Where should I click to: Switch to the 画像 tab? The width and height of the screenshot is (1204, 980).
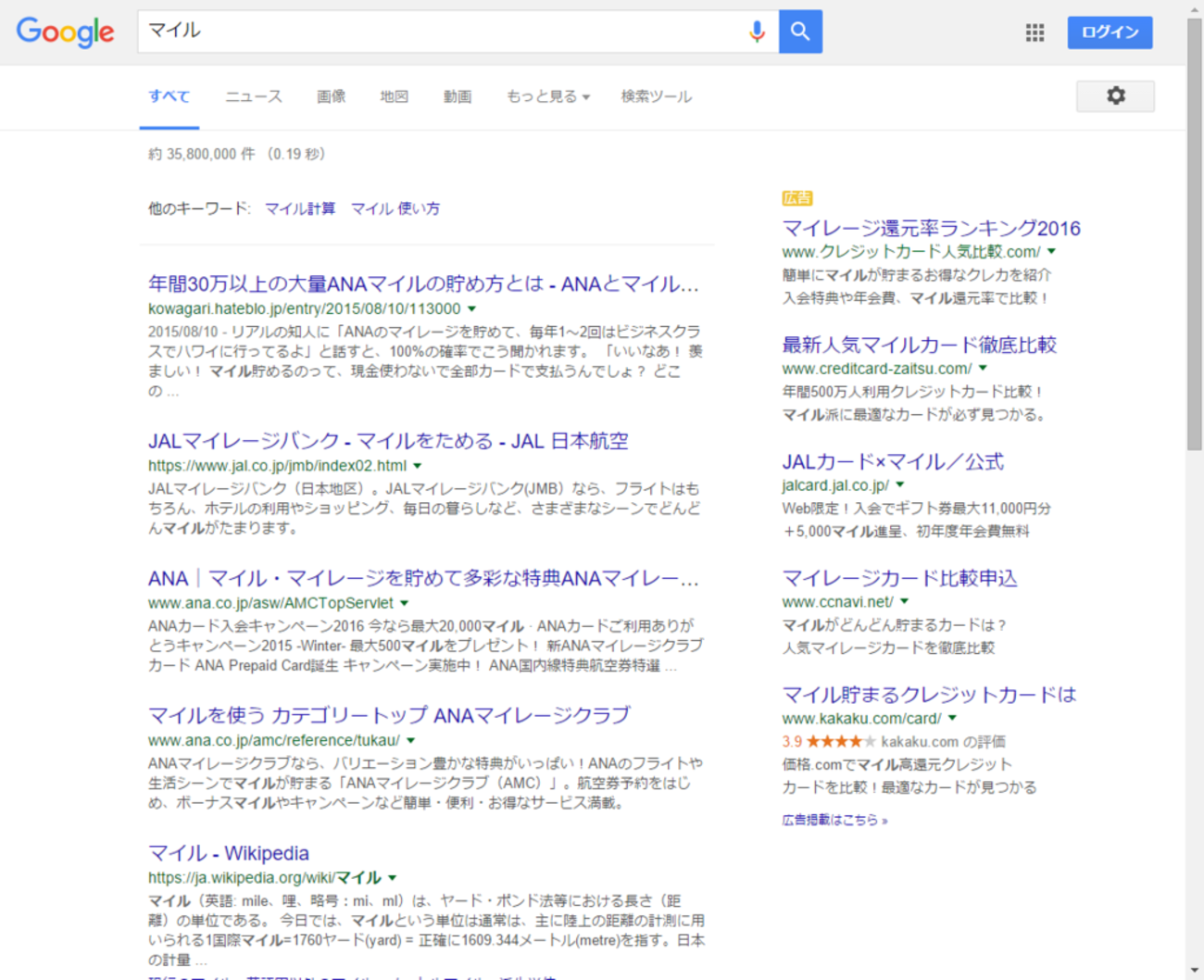(x=331, y=96)
